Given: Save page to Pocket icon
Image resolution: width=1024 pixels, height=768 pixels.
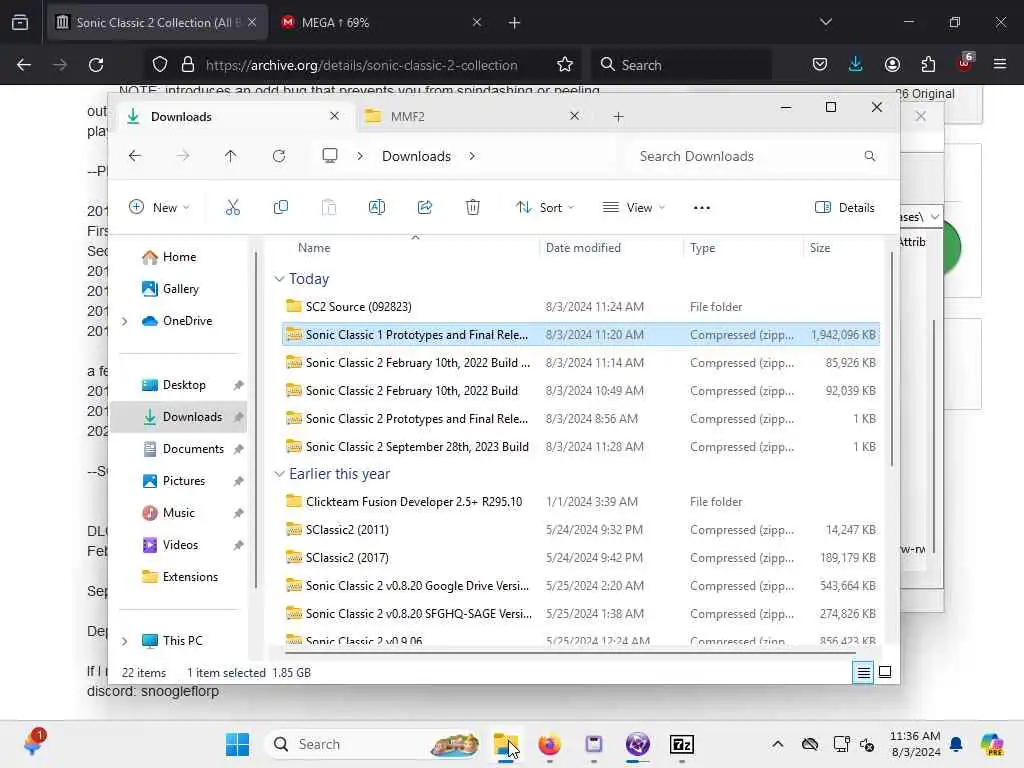Looking at the screenshot, I should coord(820,65).
